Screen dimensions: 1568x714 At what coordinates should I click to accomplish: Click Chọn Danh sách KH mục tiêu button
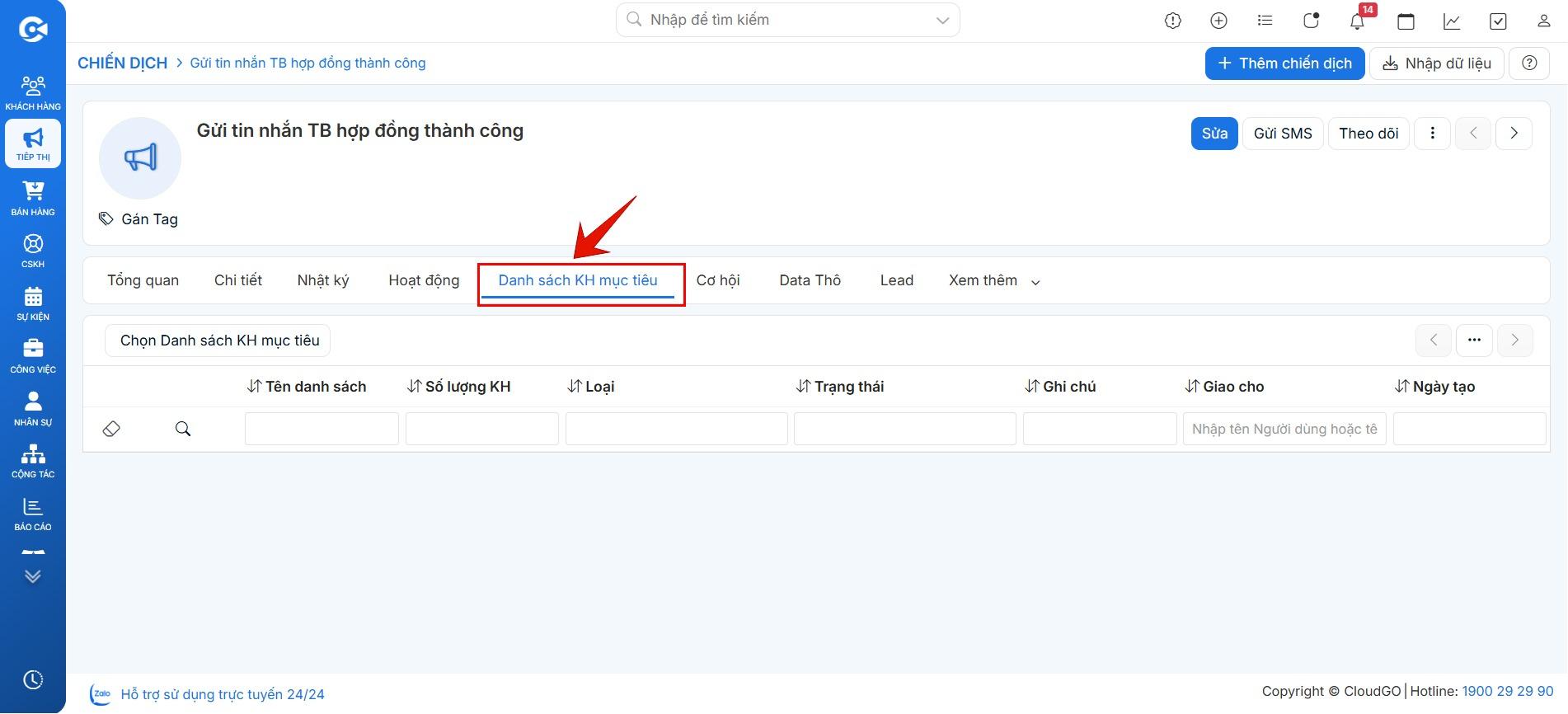click(x=218, y=341)
